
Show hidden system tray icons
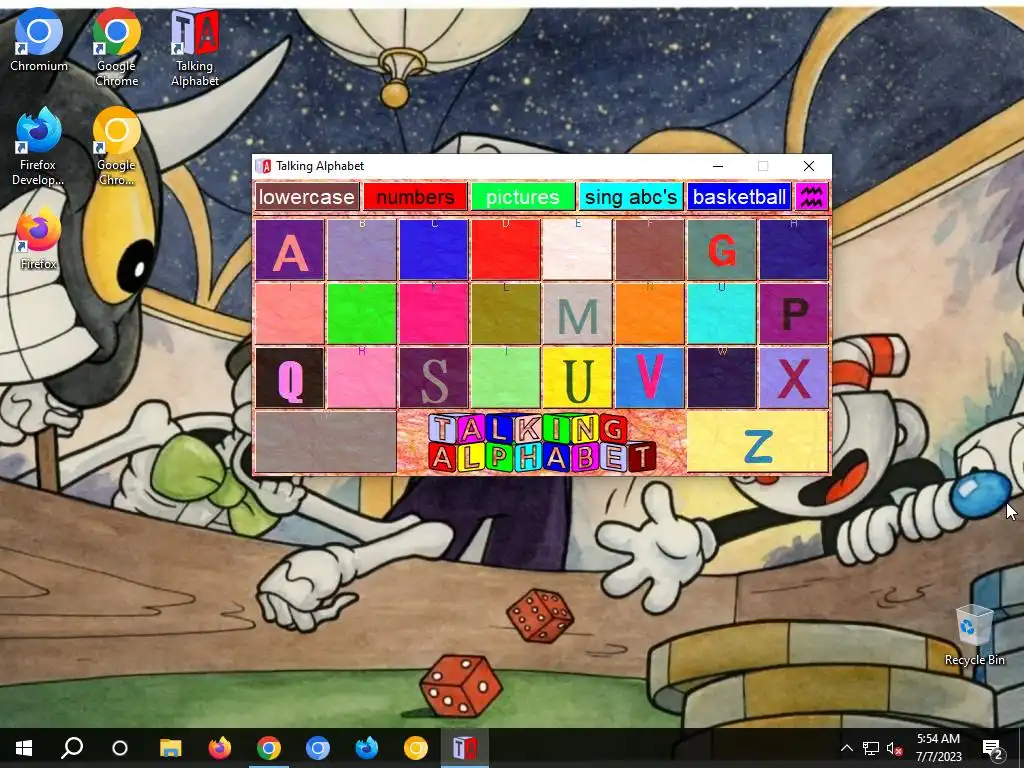point(846,748)
